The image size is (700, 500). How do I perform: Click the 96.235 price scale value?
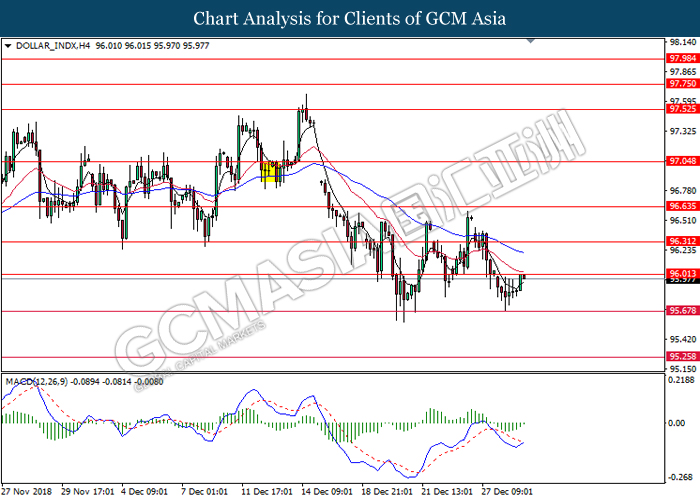tap(683, 250)
